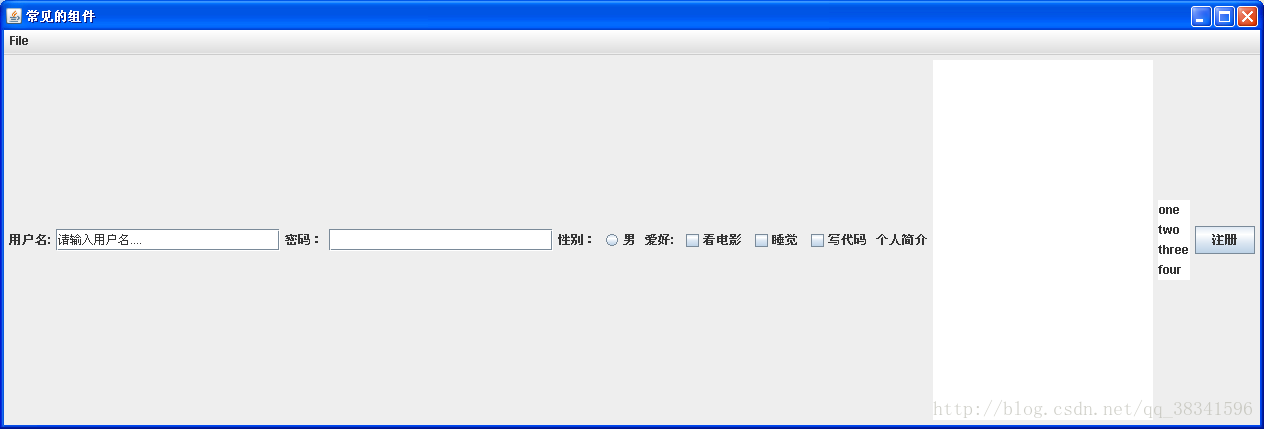Enable the 写代码 checkbox
1264x429 pixels.
(817, 240)
